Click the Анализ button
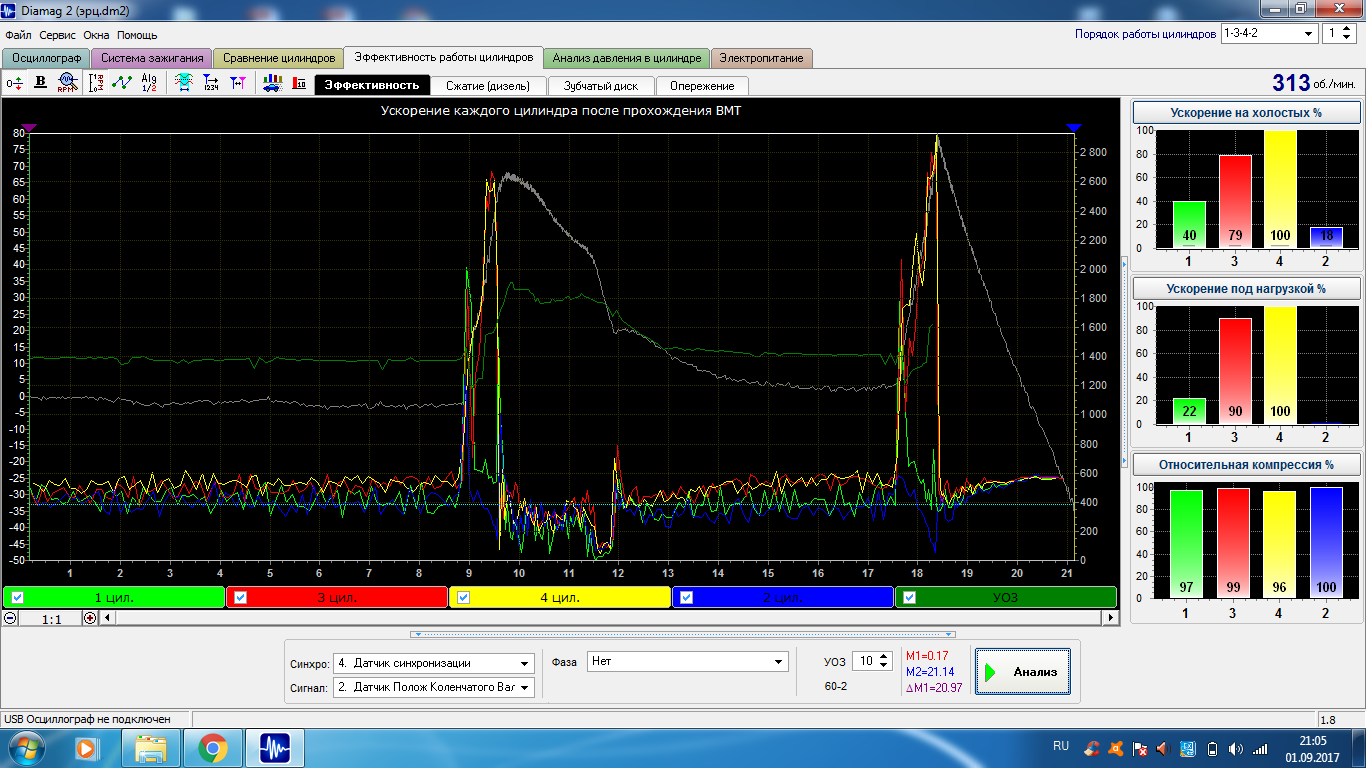Screen dimensions: 1366x768 (x=1023, y=672)
